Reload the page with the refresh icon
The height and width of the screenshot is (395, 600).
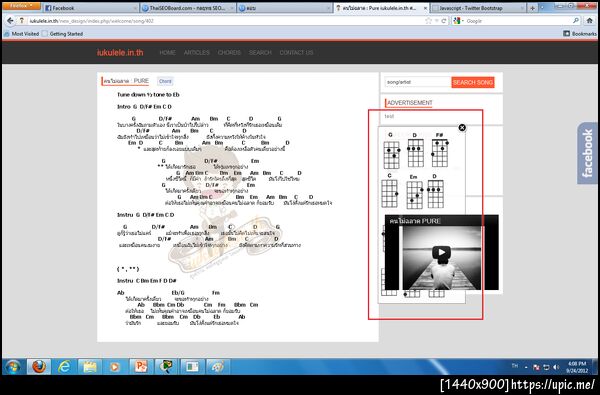(x=443, y=21)
